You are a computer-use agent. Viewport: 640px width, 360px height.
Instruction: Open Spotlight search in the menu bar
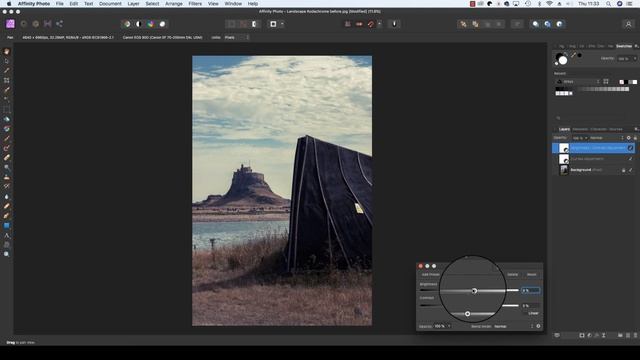click(x=608, y=4)
